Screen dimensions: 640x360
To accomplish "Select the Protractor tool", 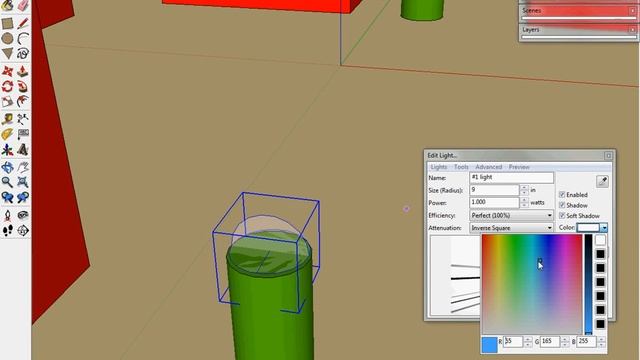I will [7, 134].
